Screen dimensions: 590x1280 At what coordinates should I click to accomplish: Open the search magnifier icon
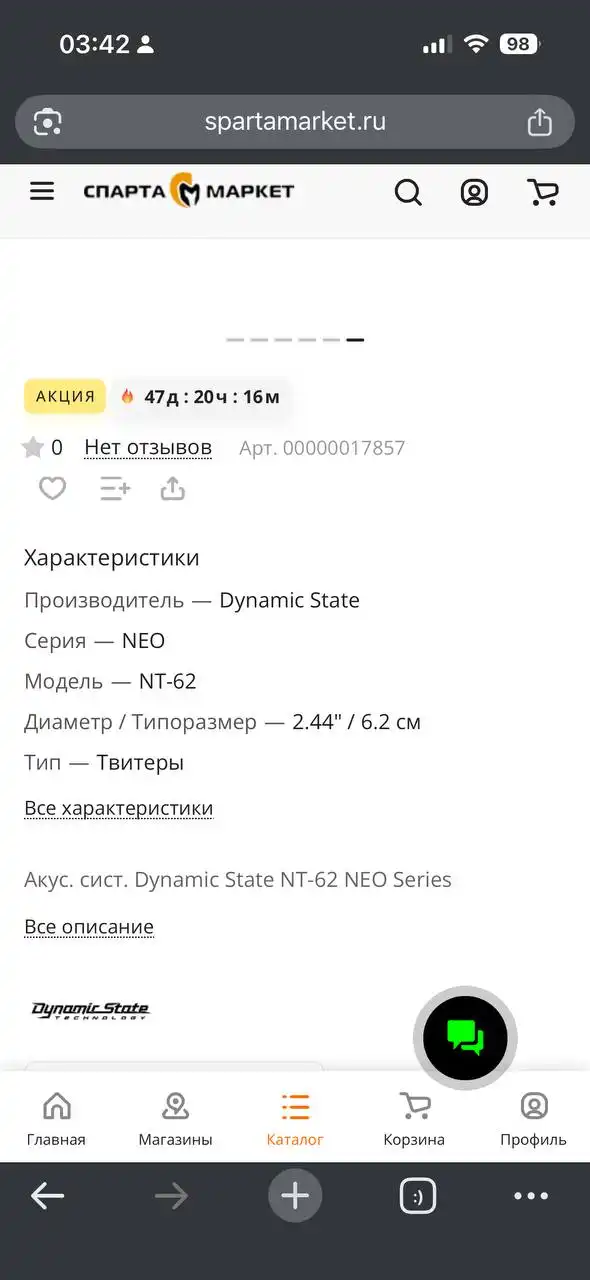(x=408, y=192)
